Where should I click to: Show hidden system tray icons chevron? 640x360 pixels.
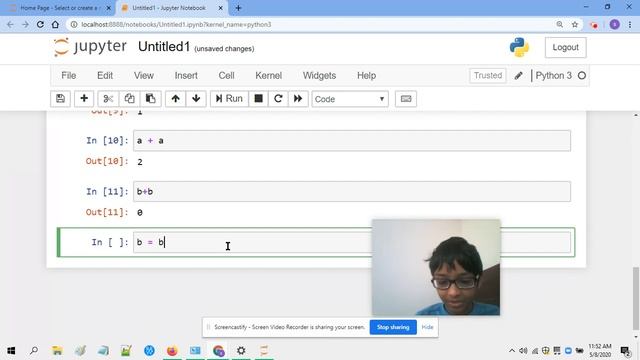point(512,351)
